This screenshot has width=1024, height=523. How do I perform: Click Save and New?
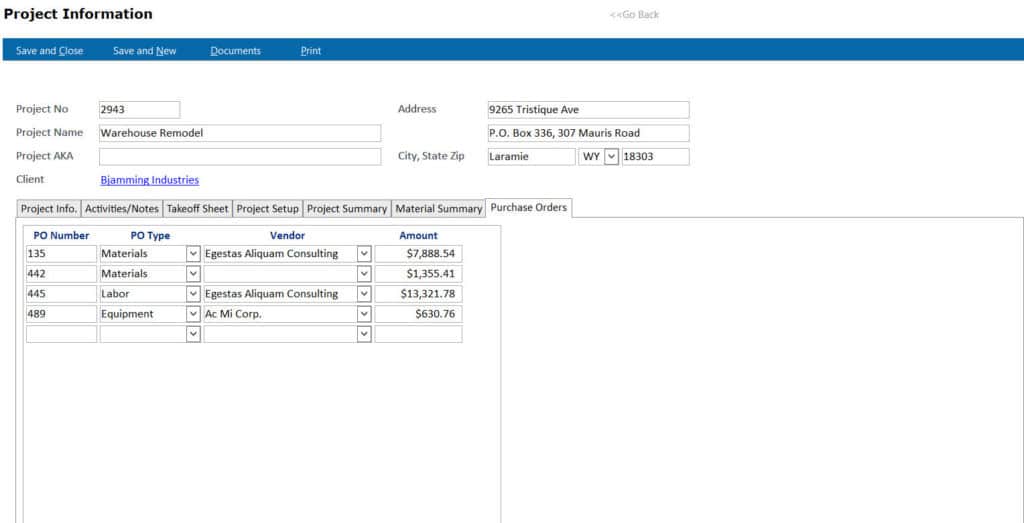pyautogui.click(x=144, y=51)
